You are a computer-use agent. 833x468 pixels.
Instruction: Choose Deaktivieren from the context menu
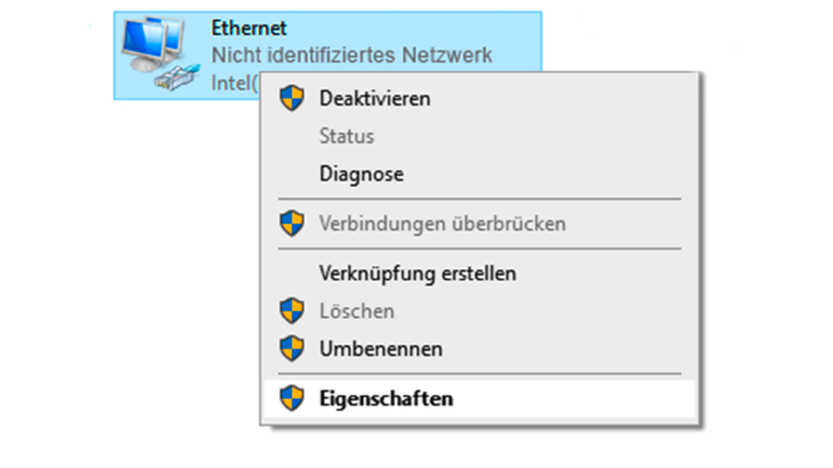click(x=374, y=98)
